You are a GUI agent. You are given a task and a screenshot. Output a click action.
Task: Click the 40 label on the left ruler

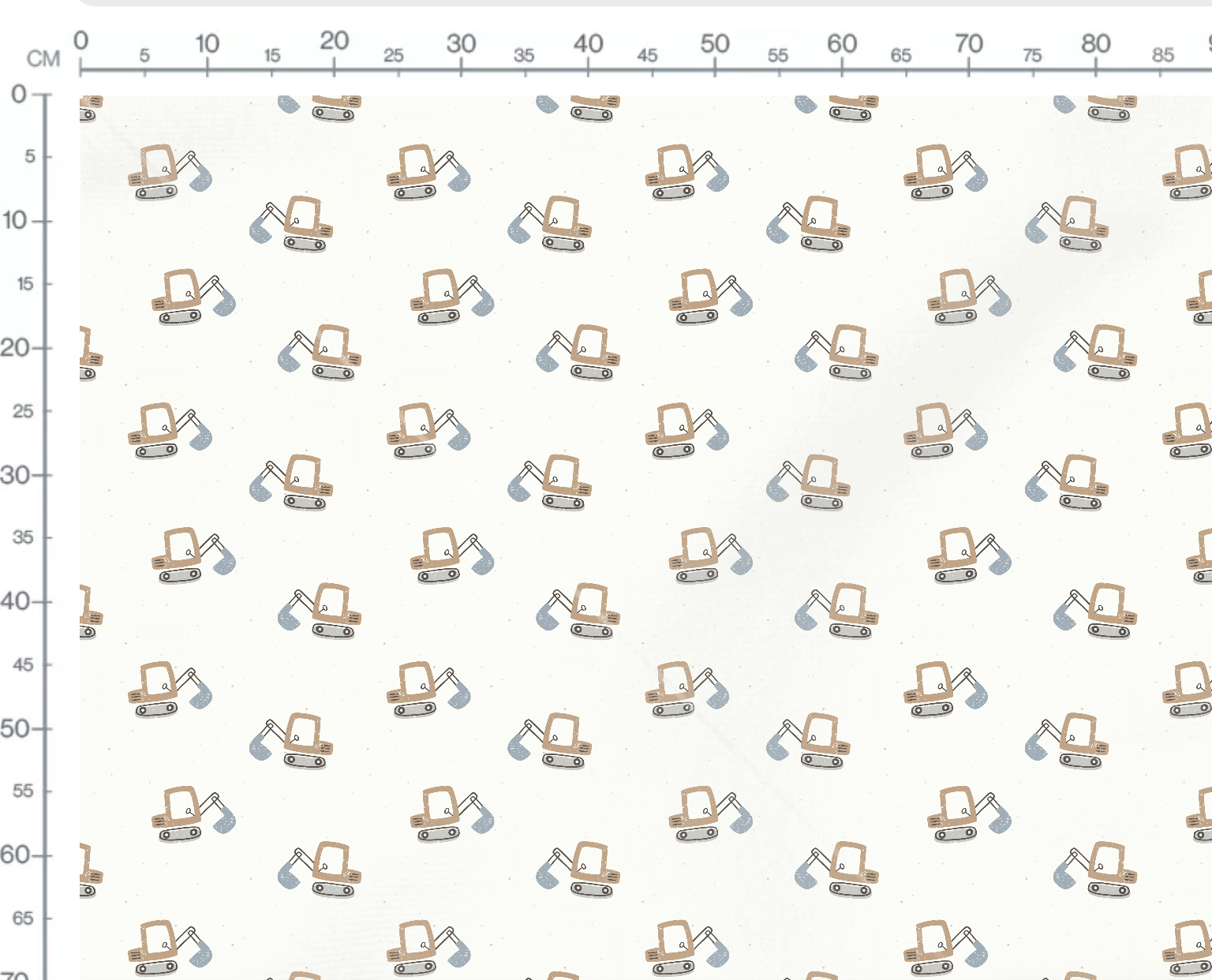tap(15, 601)
